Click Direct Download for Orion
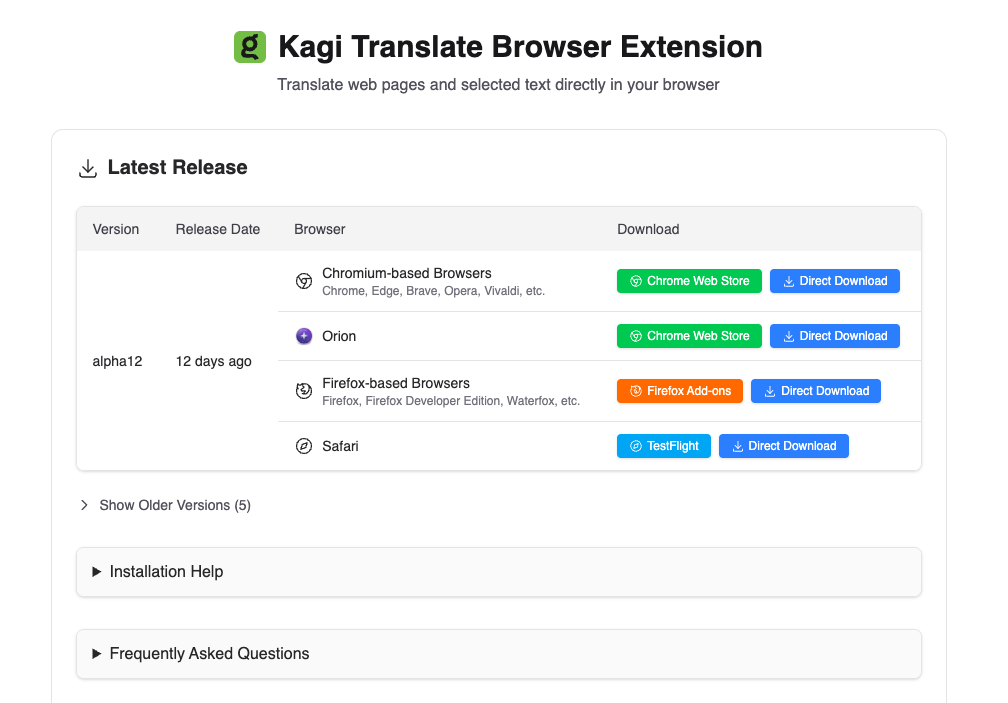1008x703 pixels. 834,336
